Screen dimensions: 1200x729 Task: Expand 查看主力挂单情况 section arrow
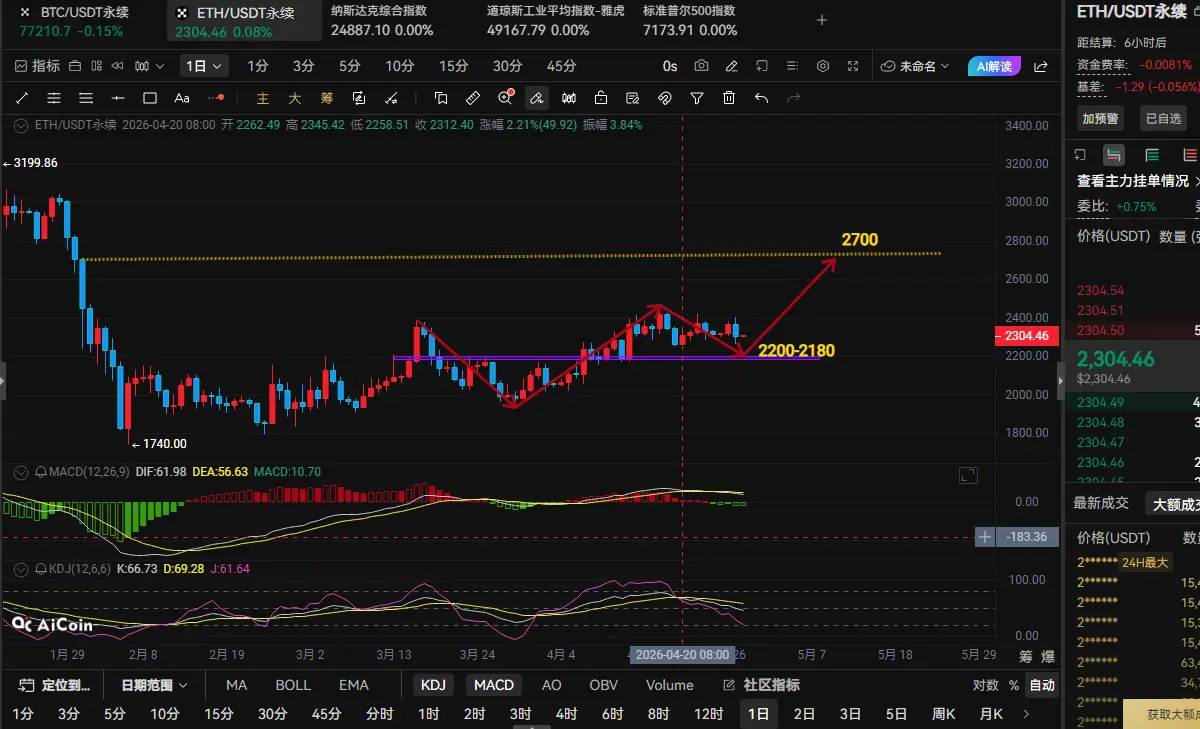tap(1198, 181)
